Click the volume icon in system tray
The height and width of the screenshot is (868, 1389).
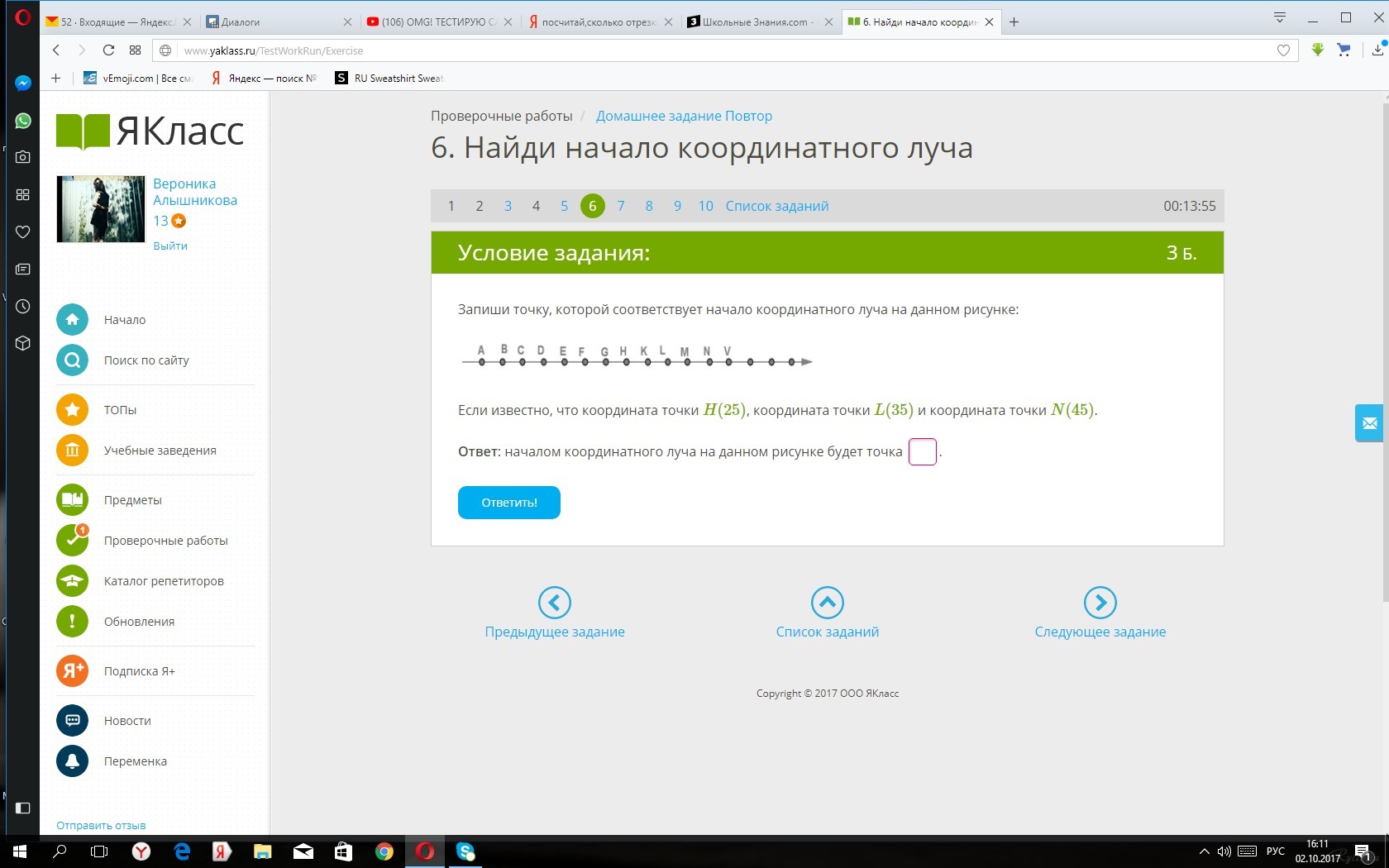coord(1224,851)
